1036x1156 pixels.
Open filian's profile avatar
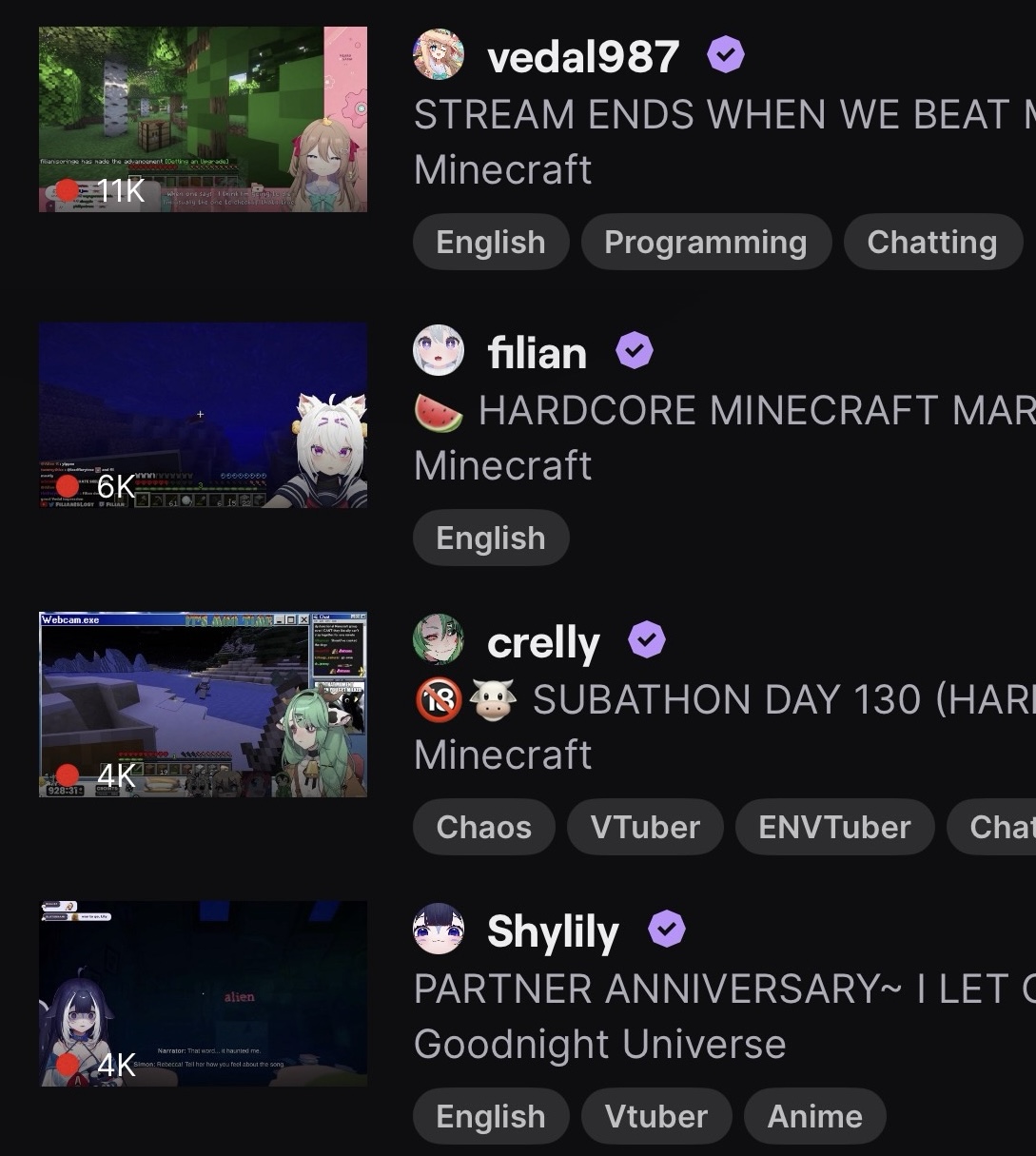[x=439, y=350]
